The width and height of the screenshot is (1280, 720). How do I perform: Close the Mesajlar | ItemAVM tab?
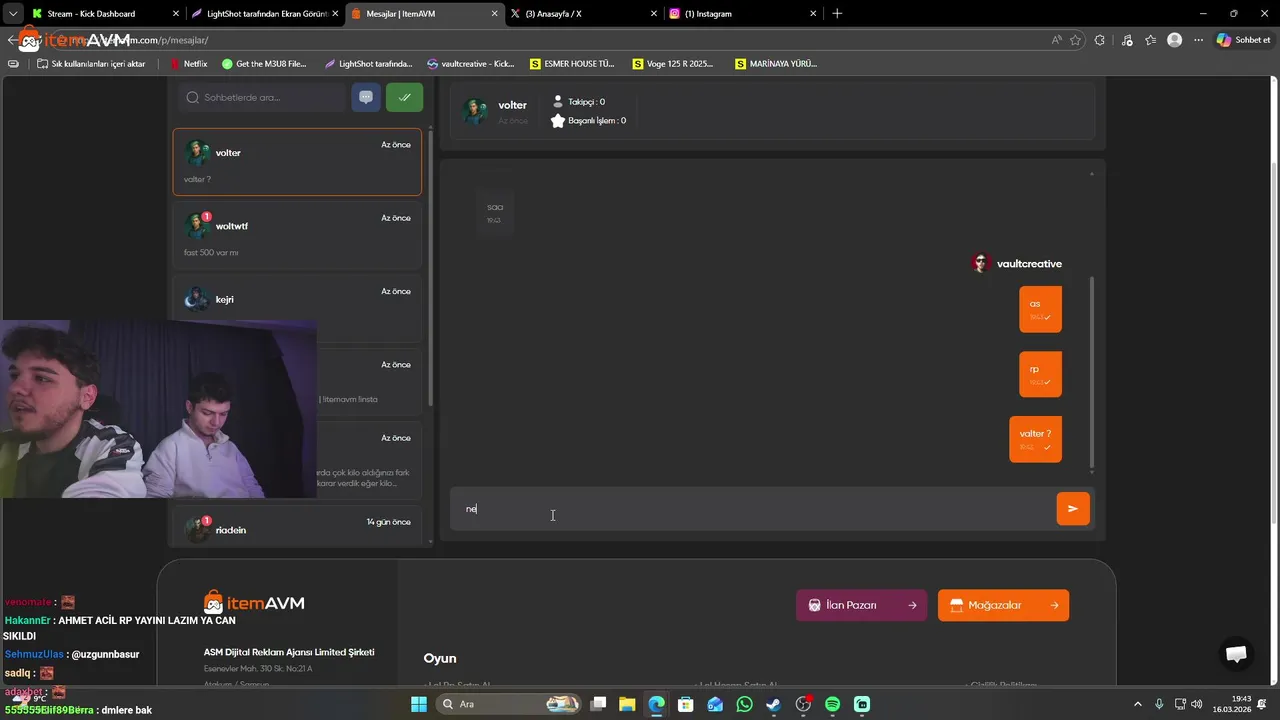(x=494, y=14)
